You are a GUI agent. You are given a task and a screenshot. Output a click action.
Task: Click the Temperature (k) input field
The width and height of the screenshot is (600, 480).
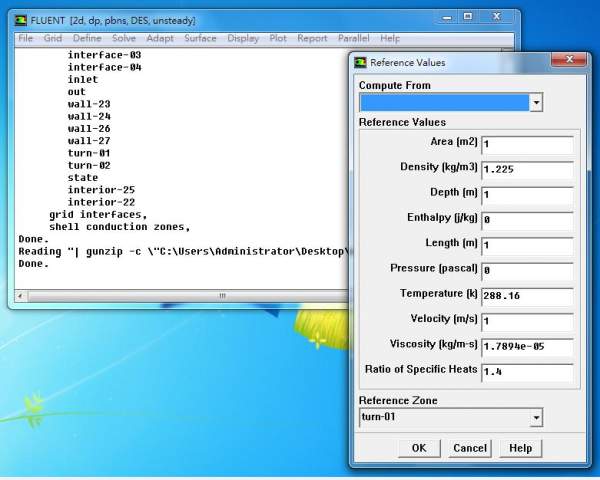[x=527, y=296]
